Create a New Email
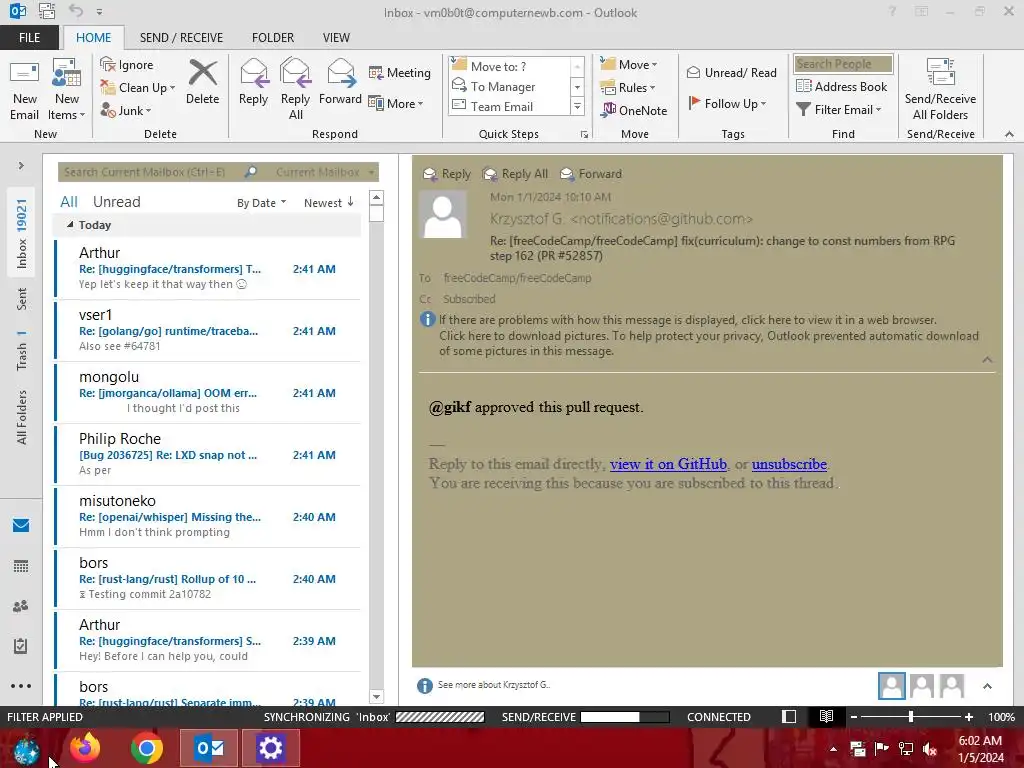Image resolution: width=1024 pixels, height=768 pixels. click(x=24, y=89)
